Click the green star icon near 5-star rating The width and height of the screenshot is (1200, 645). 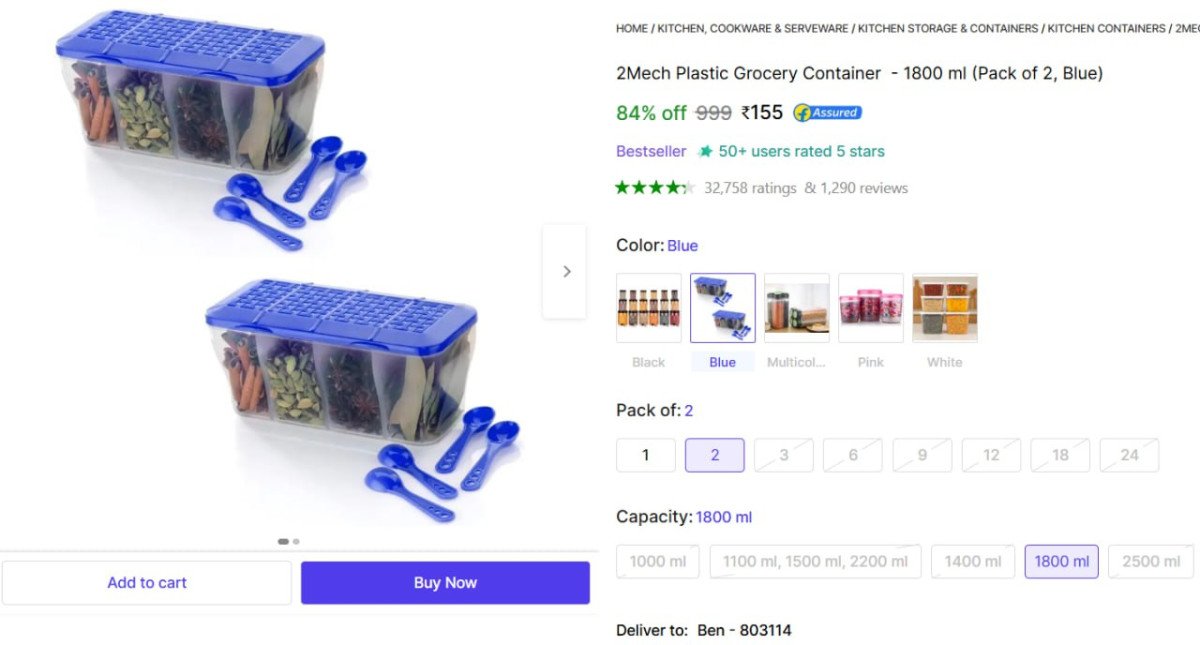706,151
